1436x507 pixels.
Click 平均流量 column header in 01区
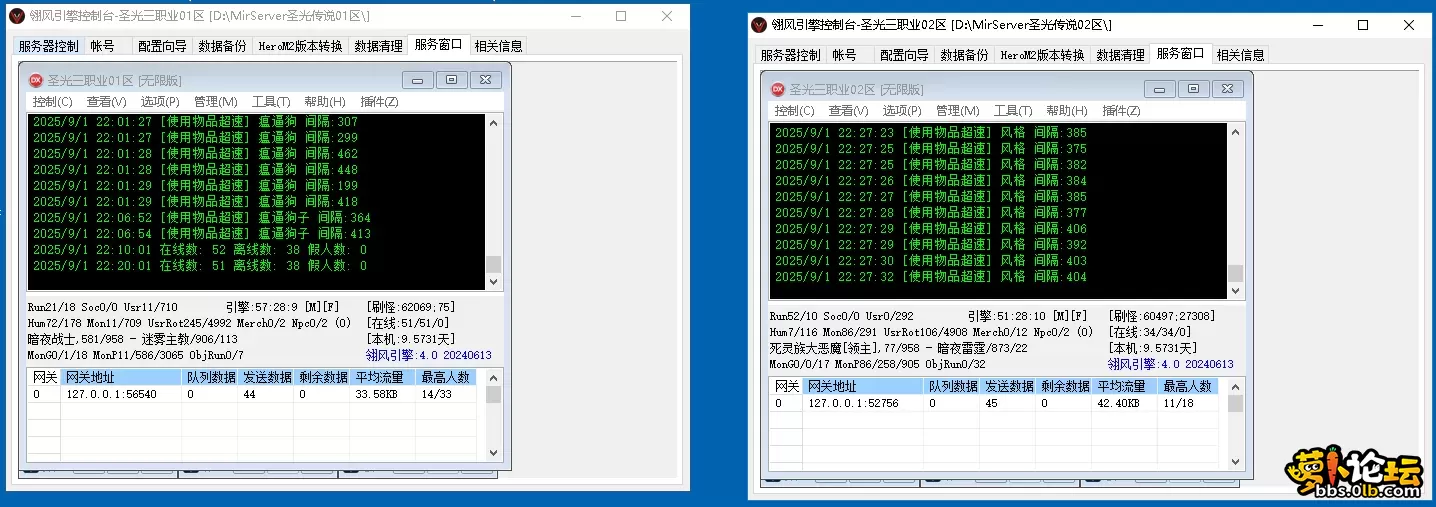click(x=378, y=377)
